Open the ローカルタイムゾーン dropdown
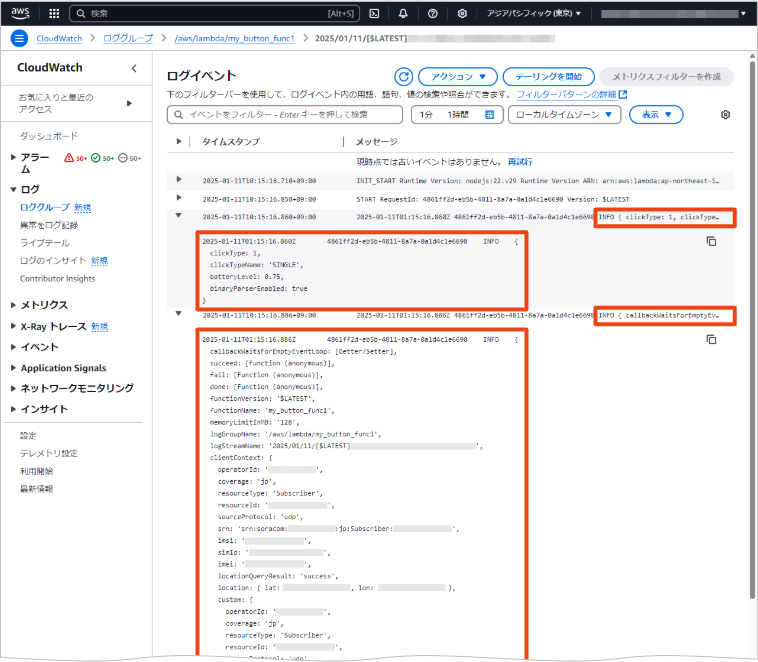The width and height of the screenshot is (758, 662). (x=564, y=115)
